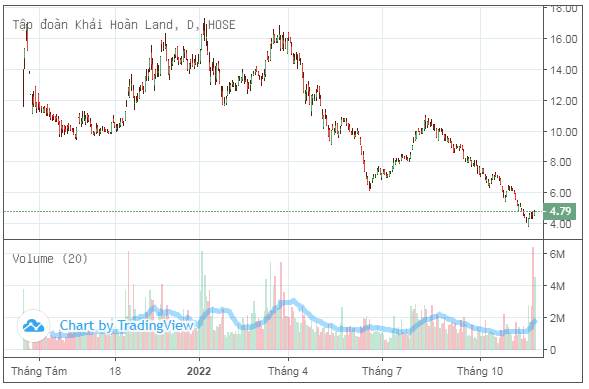Click the tallest red volume bar near 6M

[x=533, y=299]
